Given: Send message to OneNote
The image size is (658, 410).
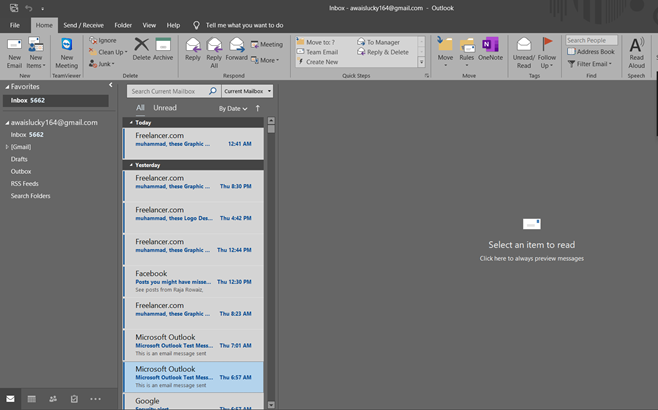Looking at the screenshot, I should (490, 49).
